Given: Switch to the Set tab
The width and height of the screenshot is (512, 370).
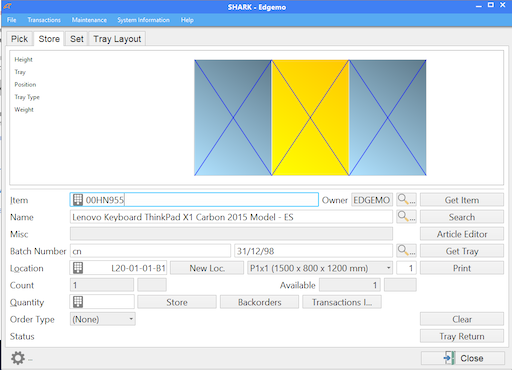Looking at the screenshot, I should [77, 39].
